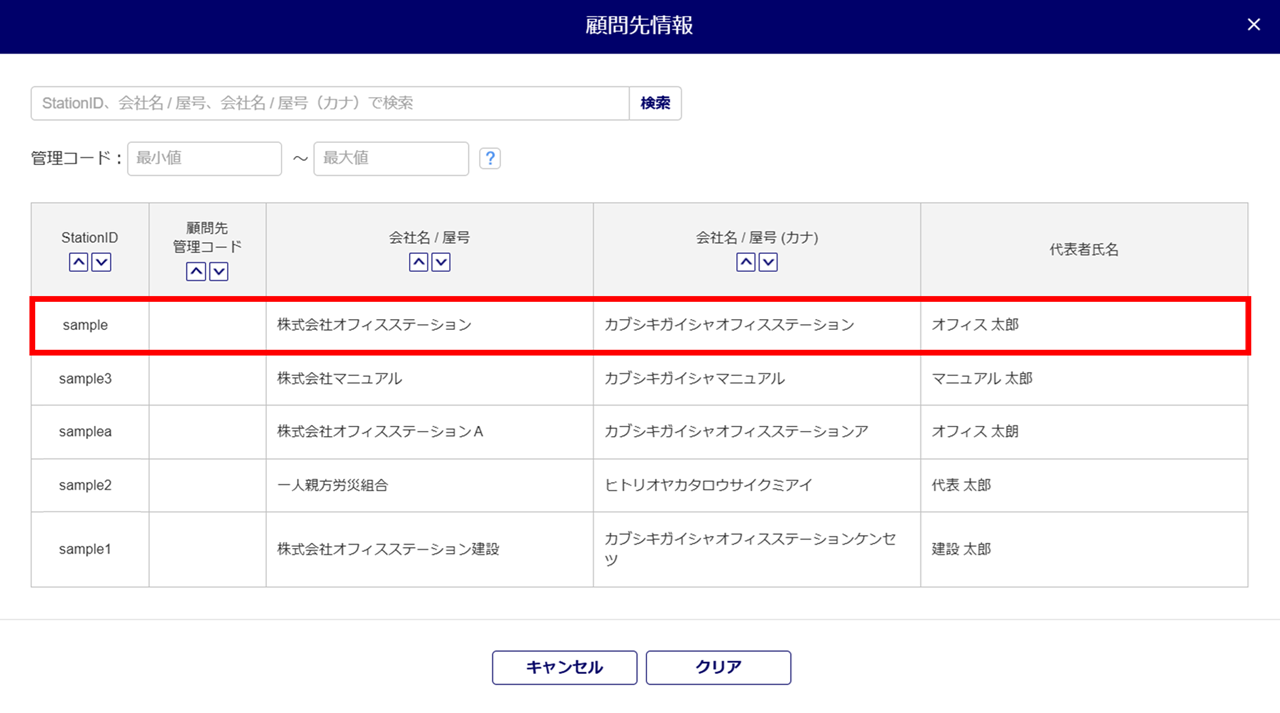Close the 顧問先情報 dialog

1254,25
